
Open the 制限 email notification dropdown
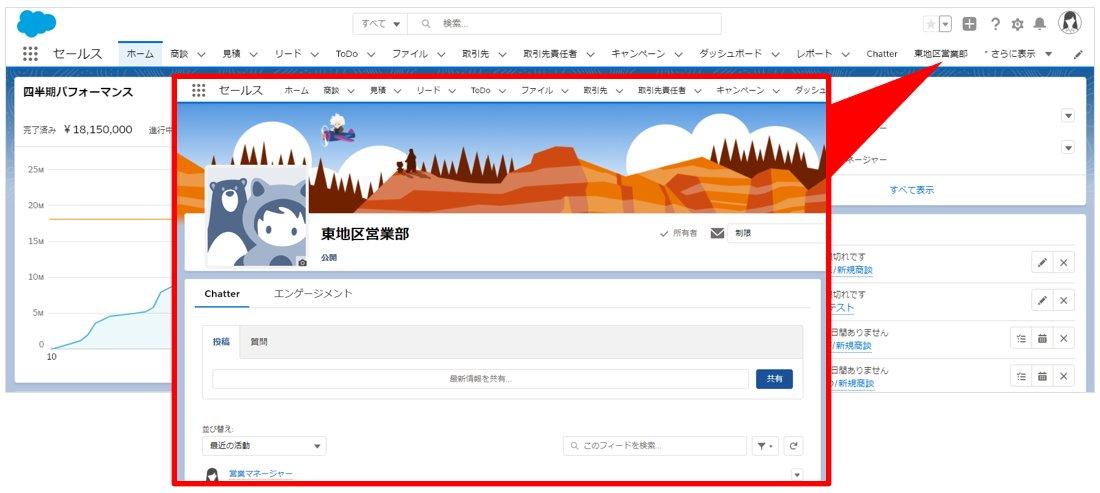tap(776, 234)
